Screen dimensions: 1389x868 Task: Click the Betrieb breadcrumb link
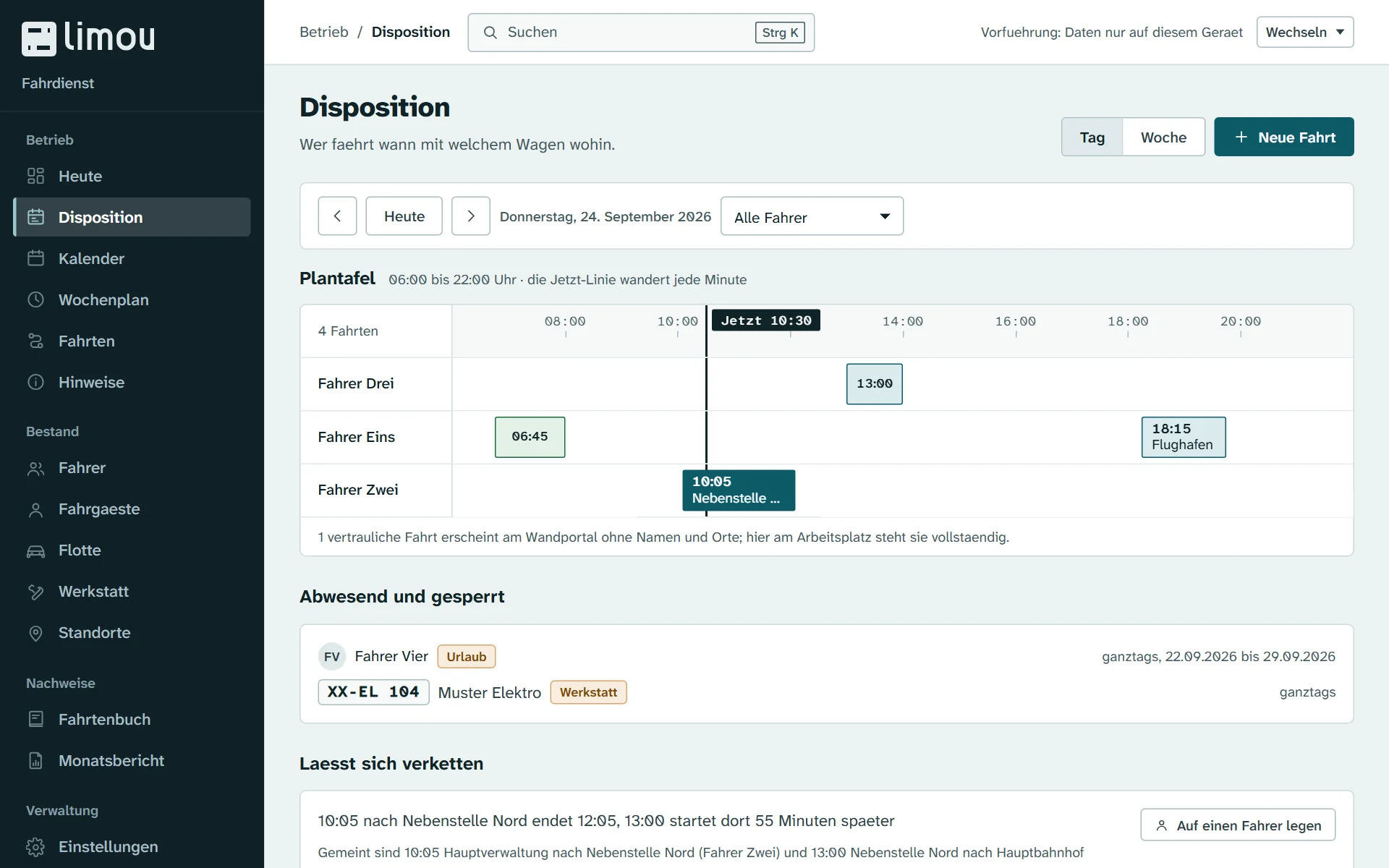pos(324,32)
